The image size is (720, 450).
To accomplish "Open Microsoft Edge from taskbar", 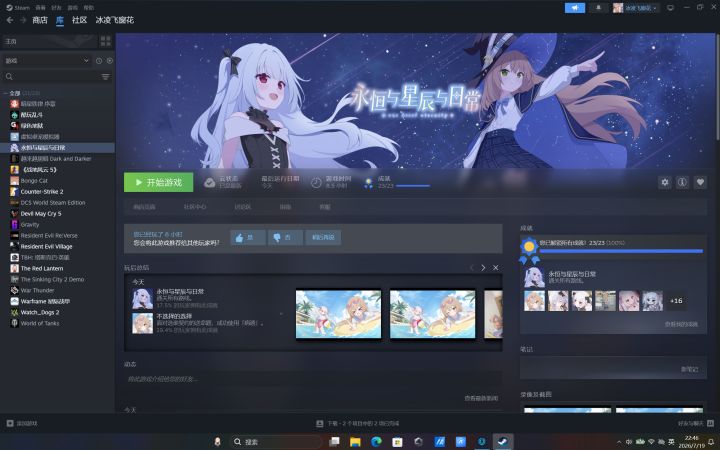I will [377, 442].
